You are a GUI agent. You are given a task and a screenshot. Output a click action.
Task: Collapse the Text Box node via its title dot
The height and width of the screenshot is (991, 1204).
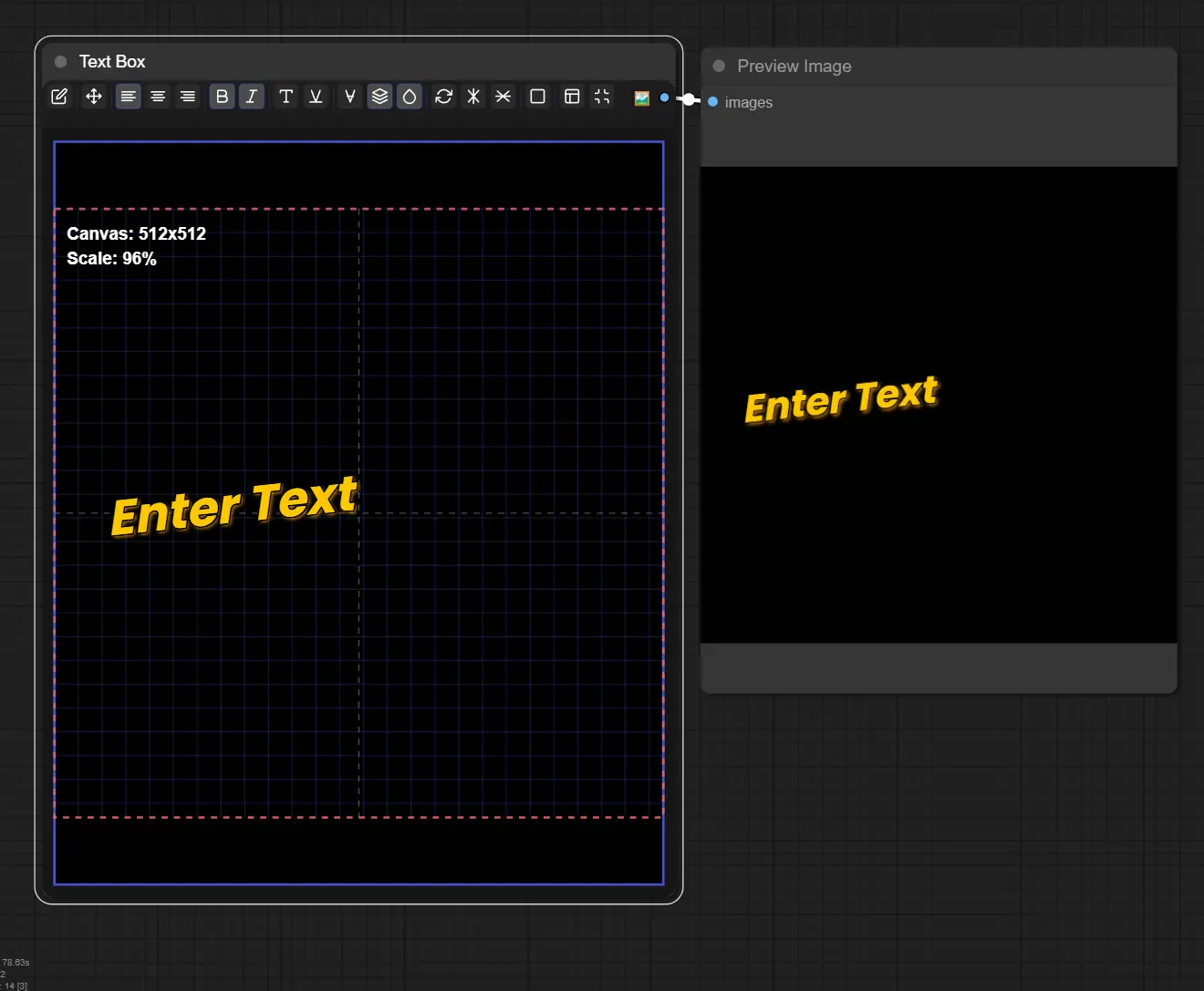point(61,62)
